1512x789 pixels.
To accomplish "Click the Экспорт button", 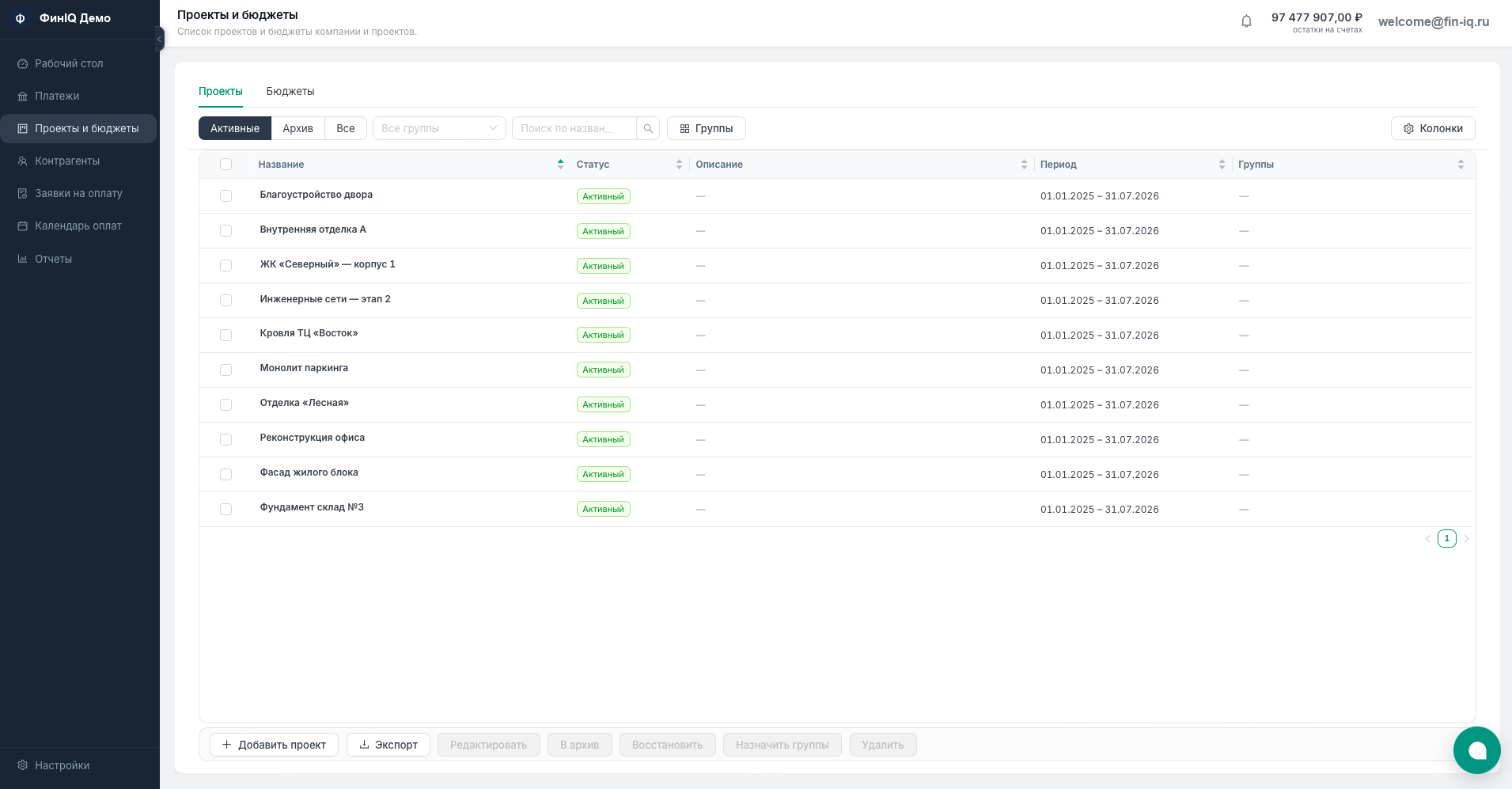I will [x=388, y=745].
